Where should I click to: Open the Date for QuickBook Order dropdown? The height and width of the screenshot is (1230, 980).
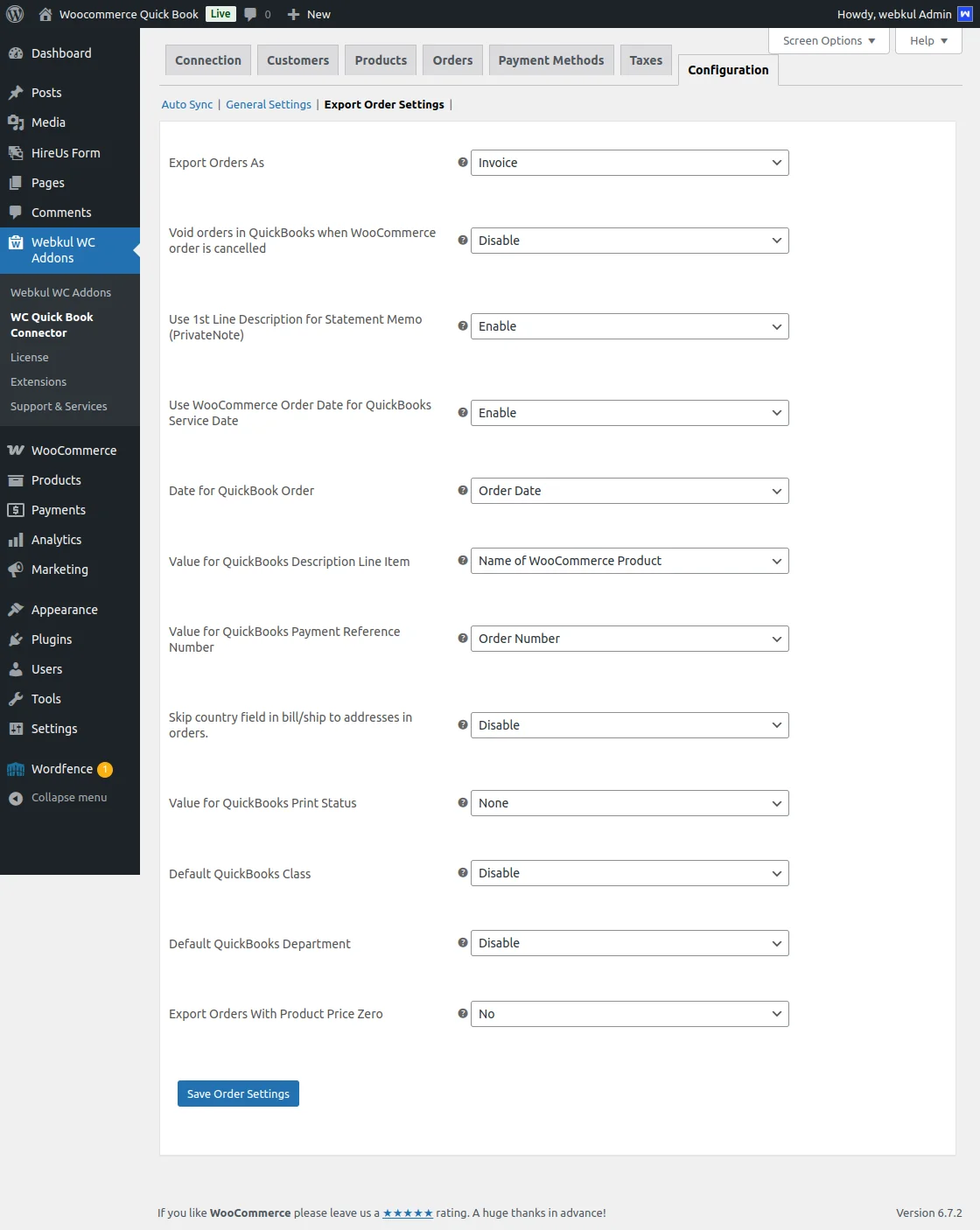628,491
